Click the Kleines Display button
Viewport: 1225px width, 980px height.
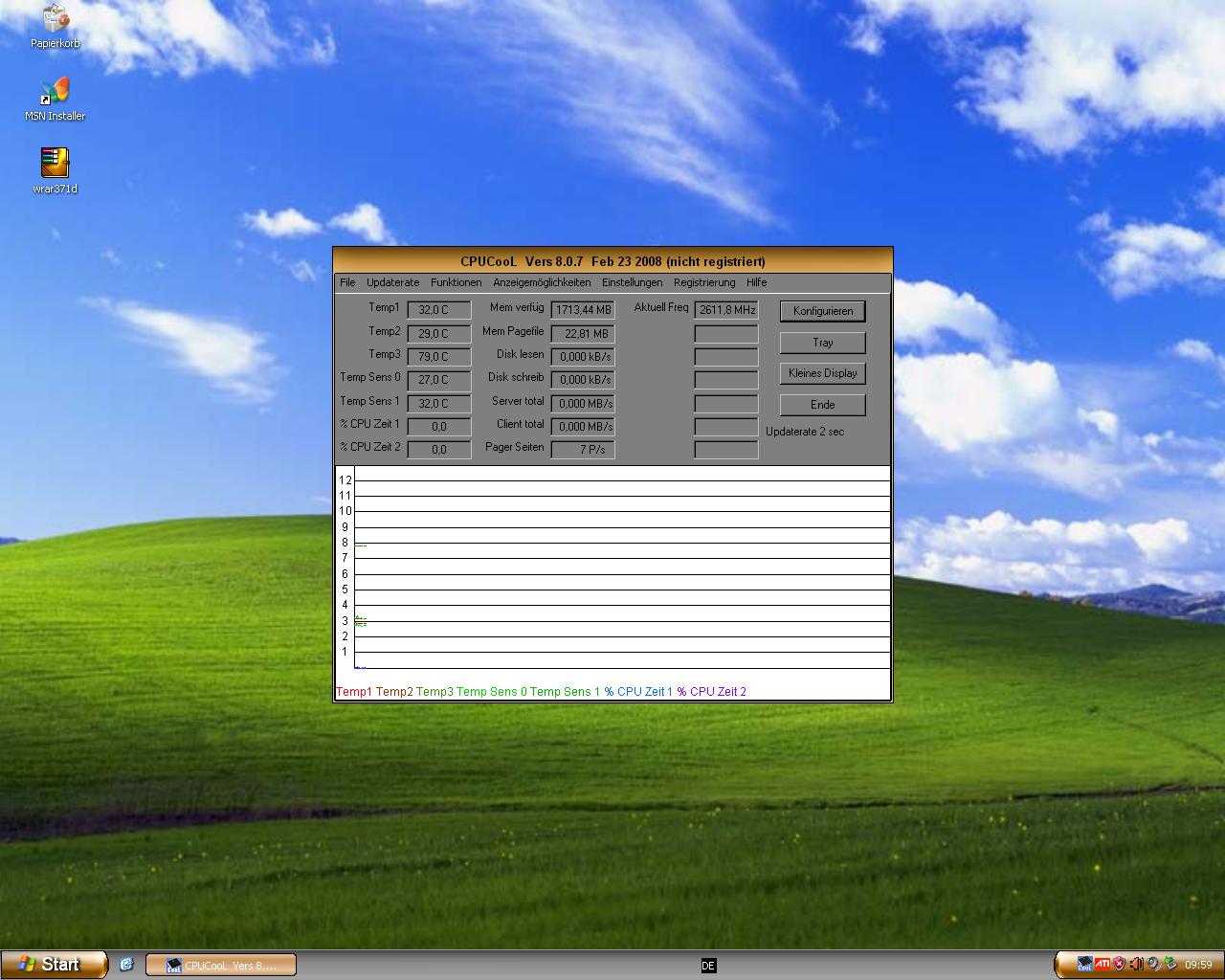tap(823, 373)
